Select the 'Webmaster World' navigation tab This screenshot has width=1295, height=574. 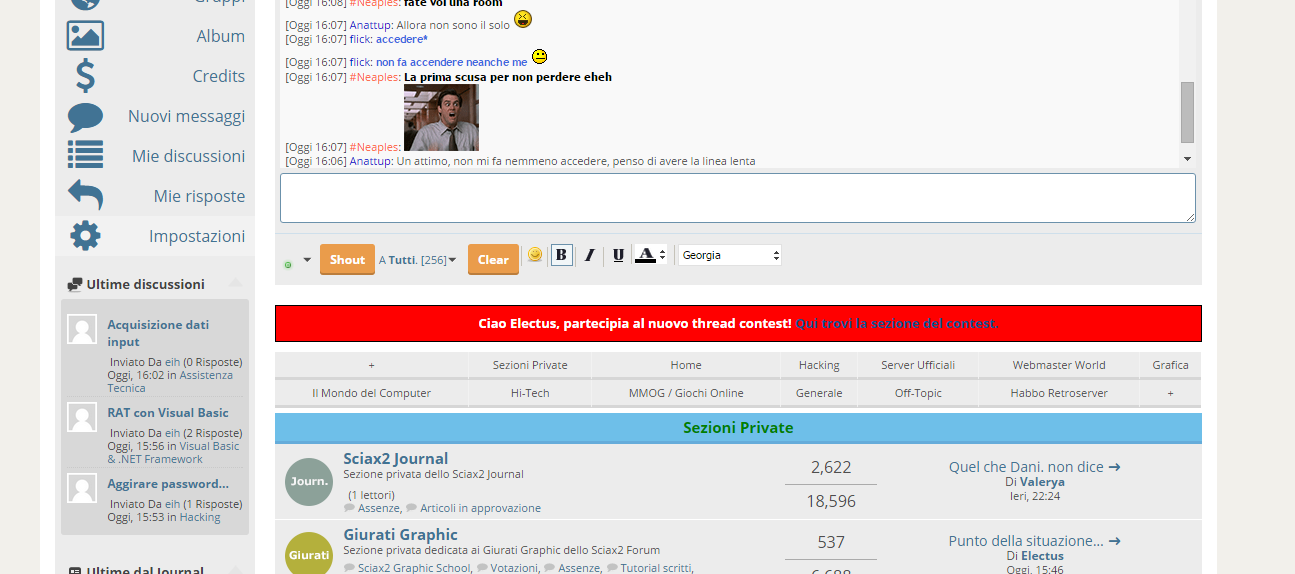pyautogui.click(x=1059, y=365)
